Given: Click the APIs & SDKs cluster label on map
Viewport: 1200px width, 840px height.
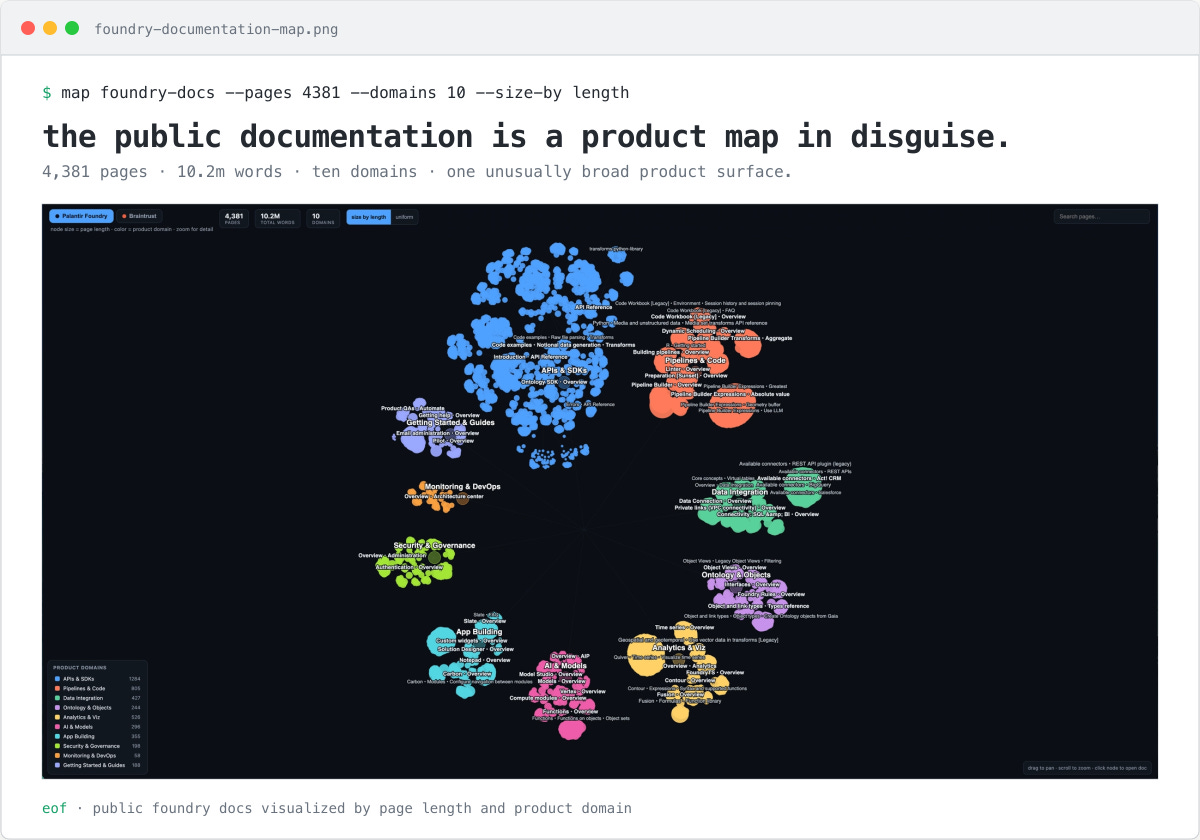Looking at the screenshot, I should (x=564, y=370).
